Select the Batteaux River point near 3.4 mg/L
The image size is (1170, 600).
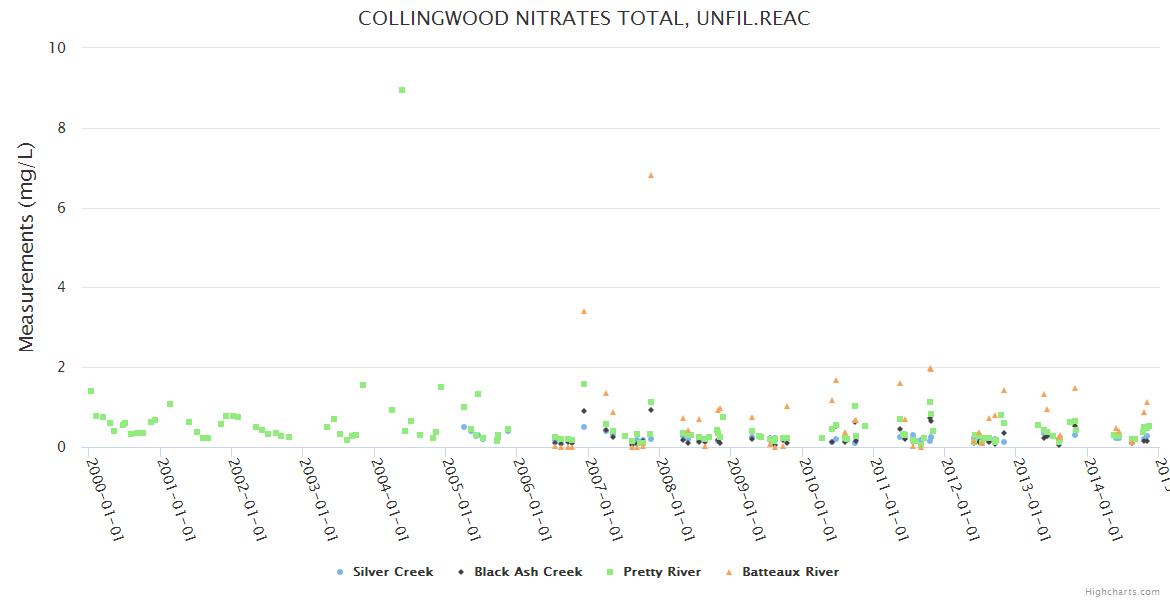[x=584, y=311]
